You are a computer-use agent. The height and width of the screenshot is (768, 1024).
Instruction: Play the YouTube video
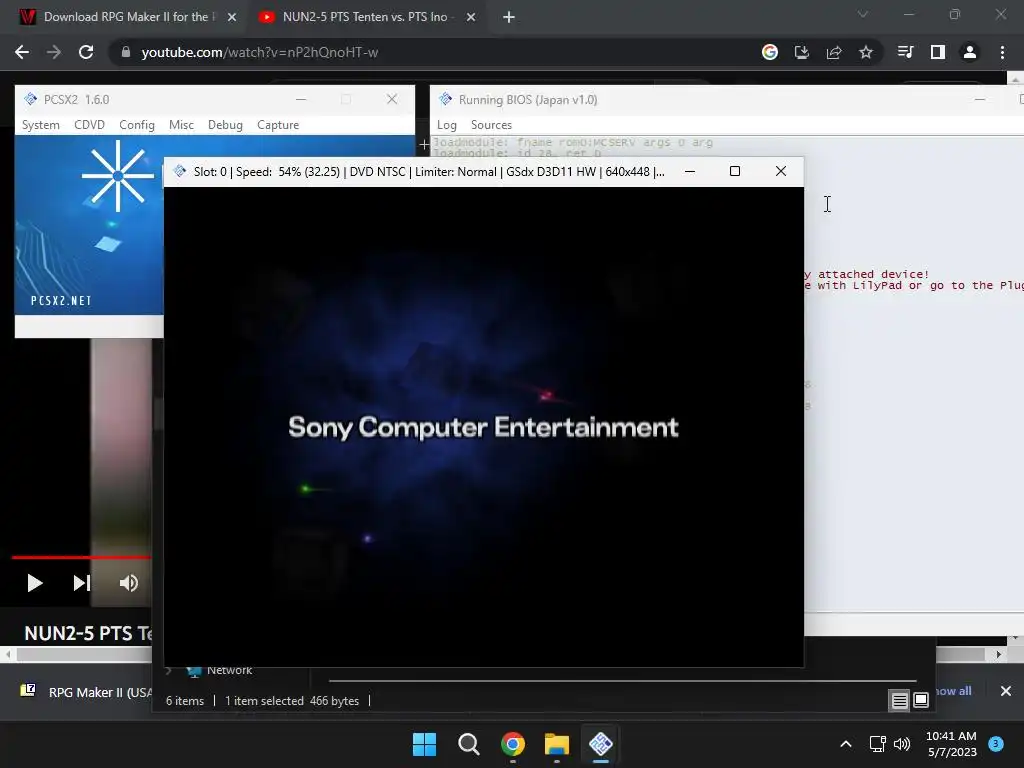click(35, 583)
